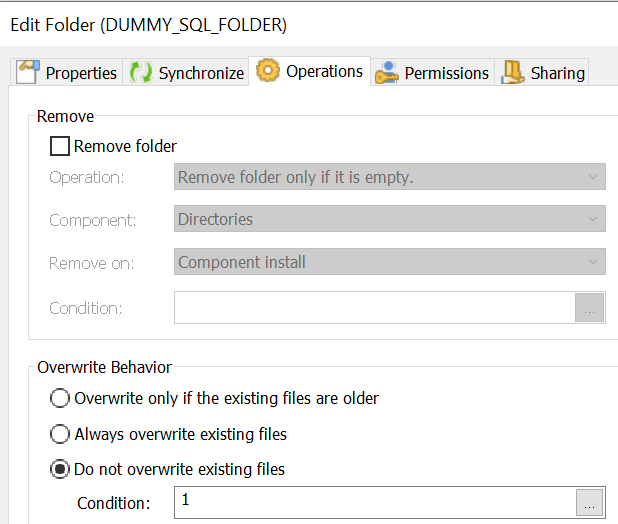Click the Overwrite Behavior Condition input field
The height and width of the screenshot is (524, 618).
tap(374, 502)
